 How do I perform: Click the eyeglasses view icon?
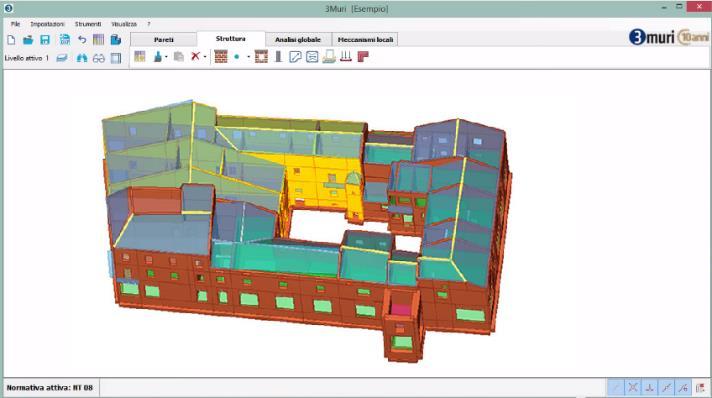(x=99, y=58)
